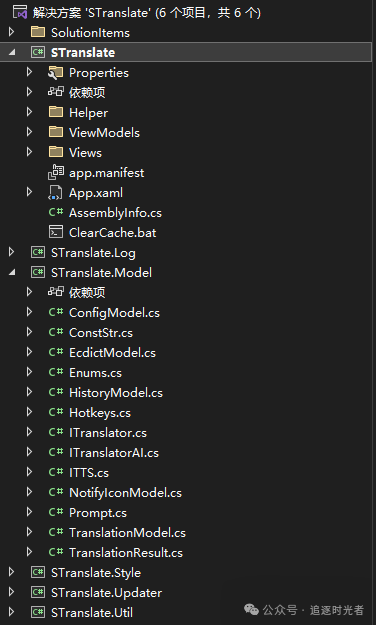The width and height of the screenshot is (376, 625).
Task: Expand the ConfigModel.cs file node
Action: [x=29, y=312]
